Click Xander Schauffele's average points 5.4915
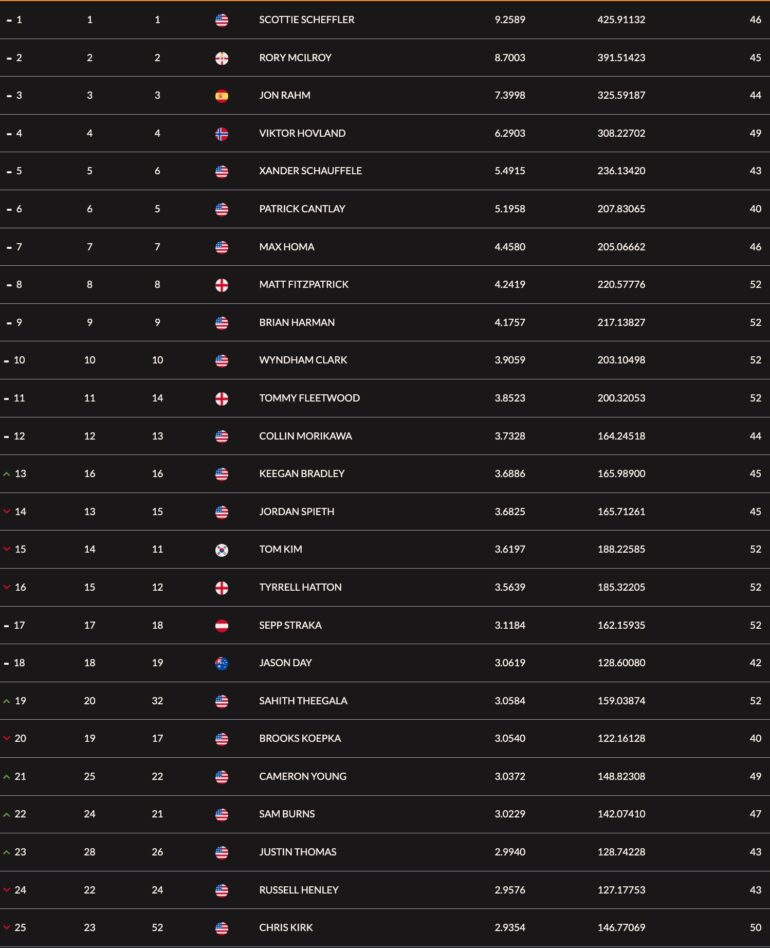The image size is (770, 948). pyautogui.click(x=510, y=171)
